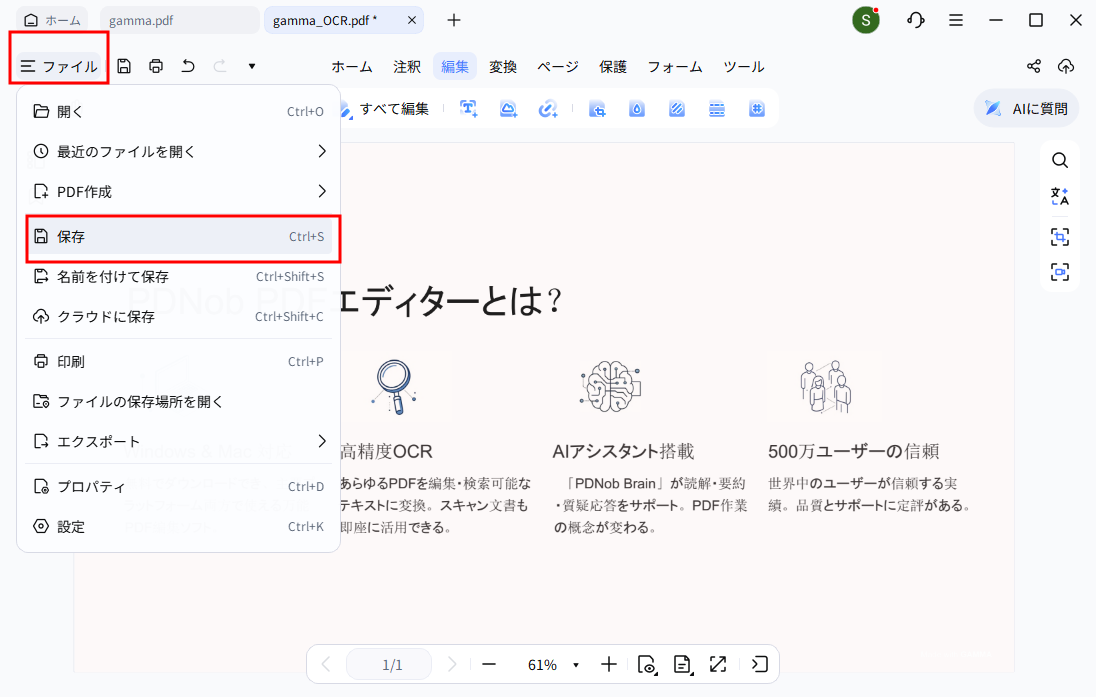Click the AIに質問 button

[1025, 108]
